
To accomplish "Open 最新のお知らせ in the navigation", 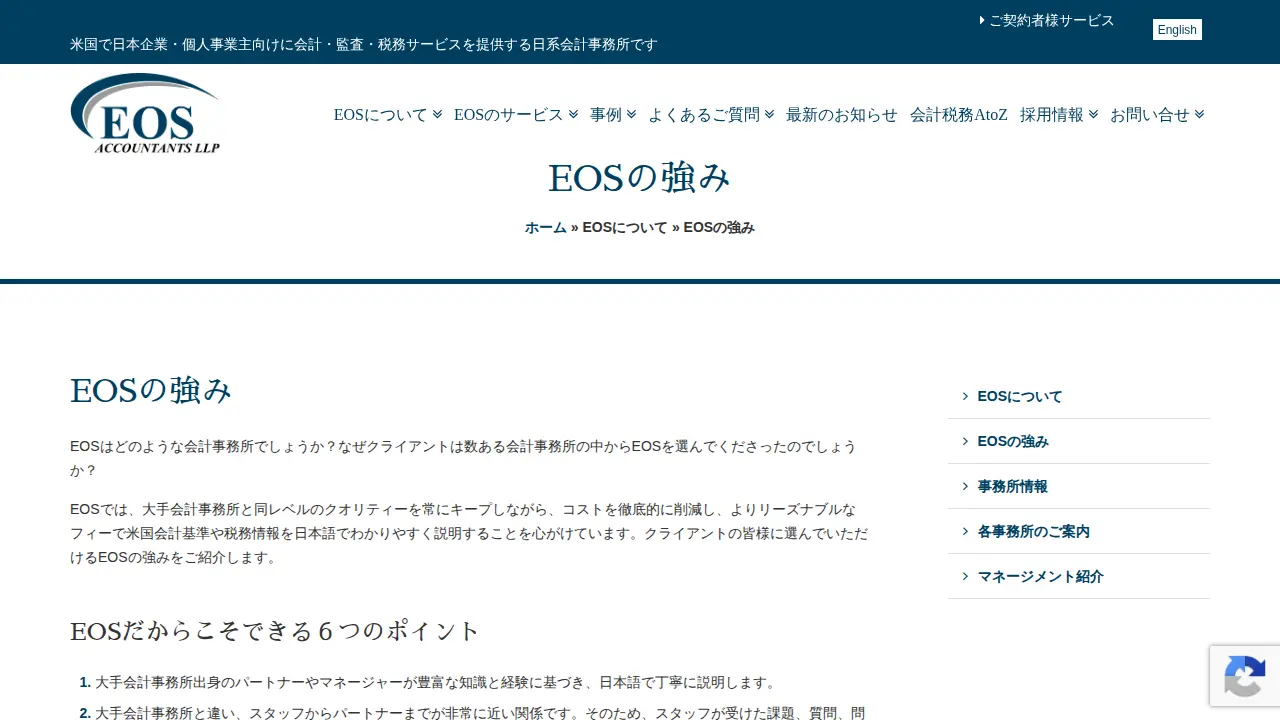I will (842, 115).
